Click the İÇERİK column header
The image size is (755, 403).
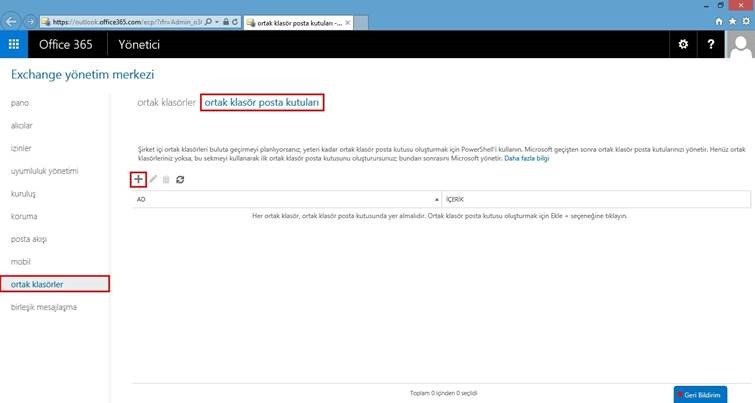click(x=596, y=199)
